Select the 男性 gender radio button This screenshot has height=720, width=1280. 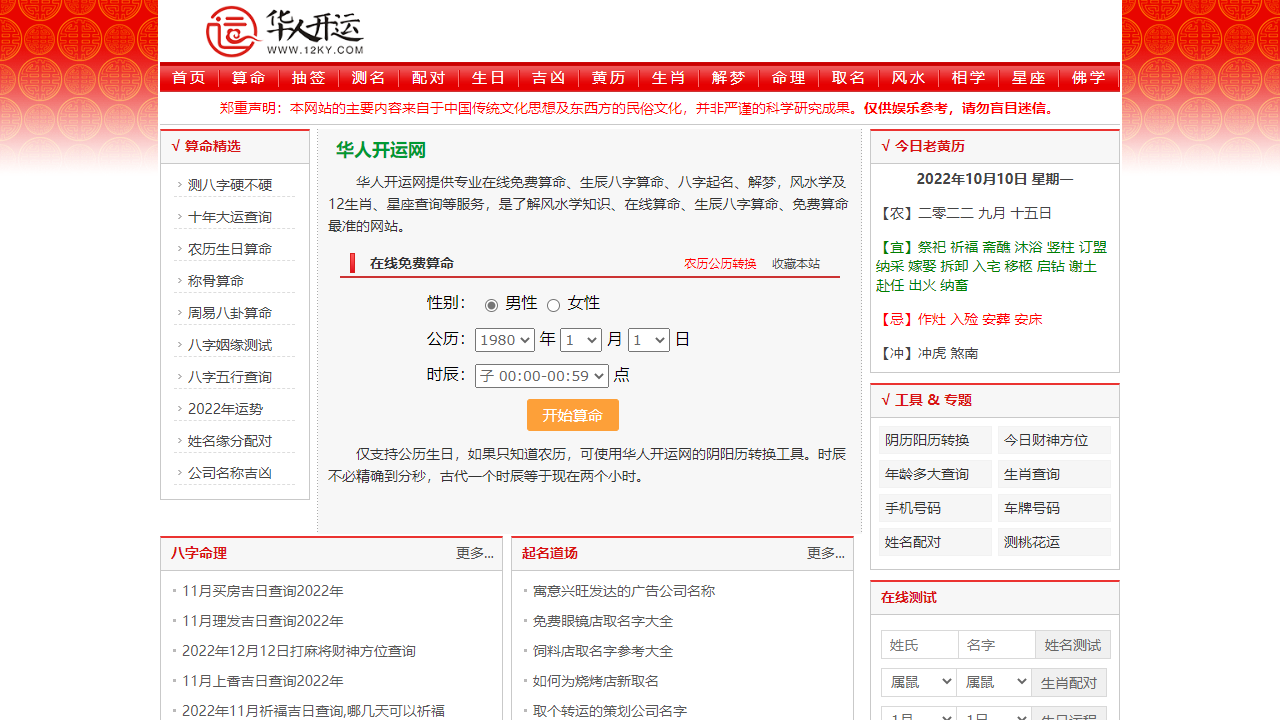491,305
